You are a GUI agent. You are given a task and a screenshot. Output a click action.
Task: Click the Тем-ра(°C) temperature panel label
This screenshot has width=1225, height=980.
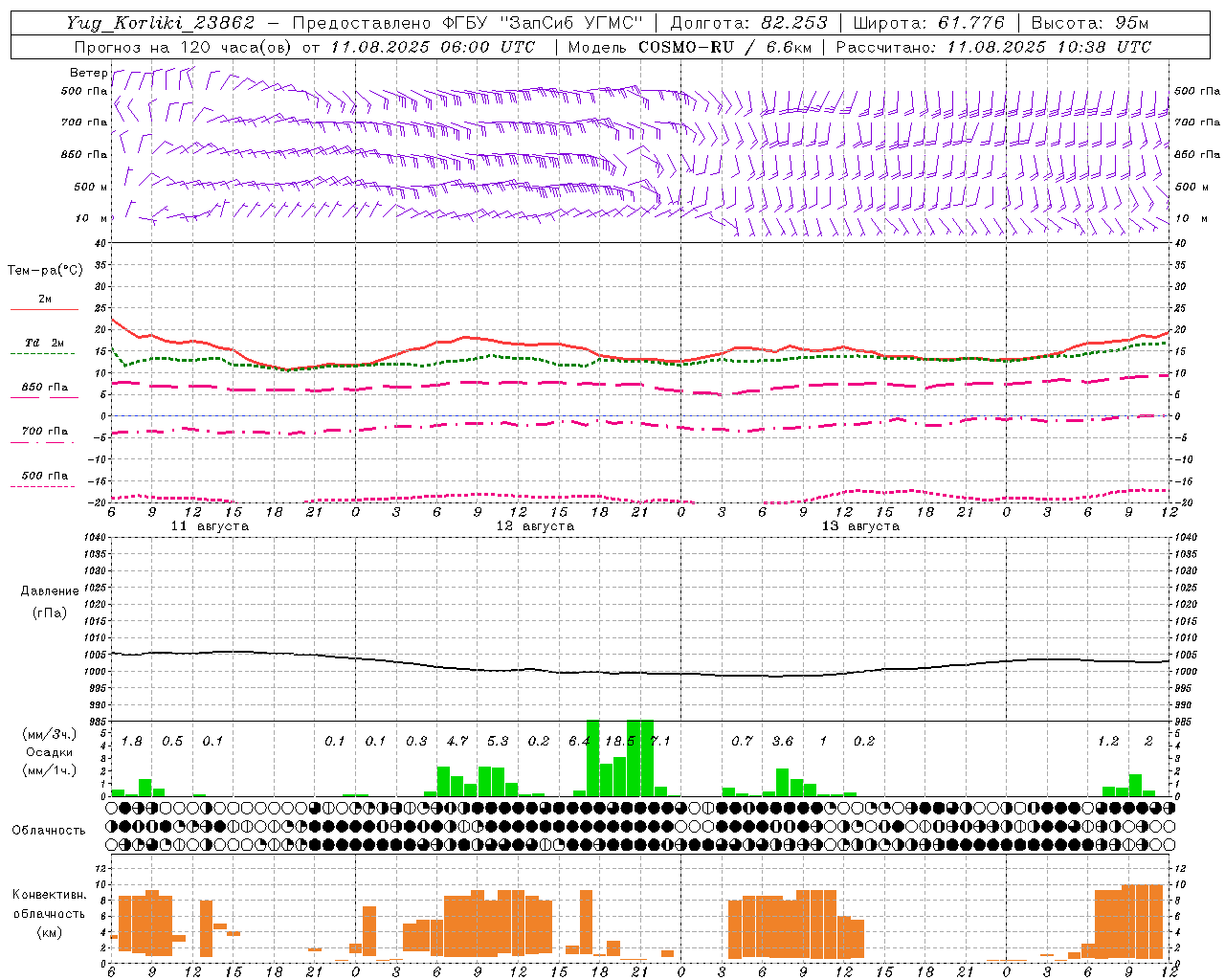tap(45, 271)
